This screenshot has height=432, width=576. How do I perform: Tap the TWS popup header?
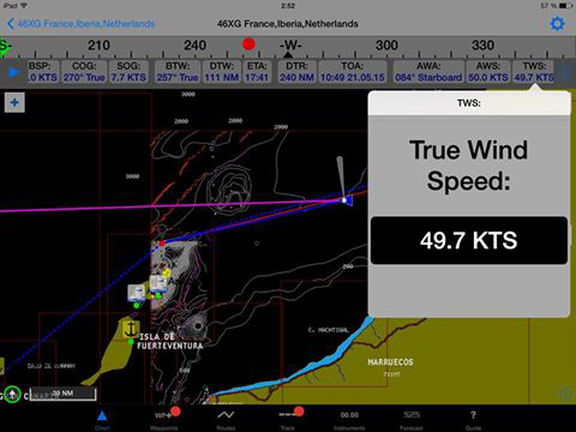coord(469,103)
